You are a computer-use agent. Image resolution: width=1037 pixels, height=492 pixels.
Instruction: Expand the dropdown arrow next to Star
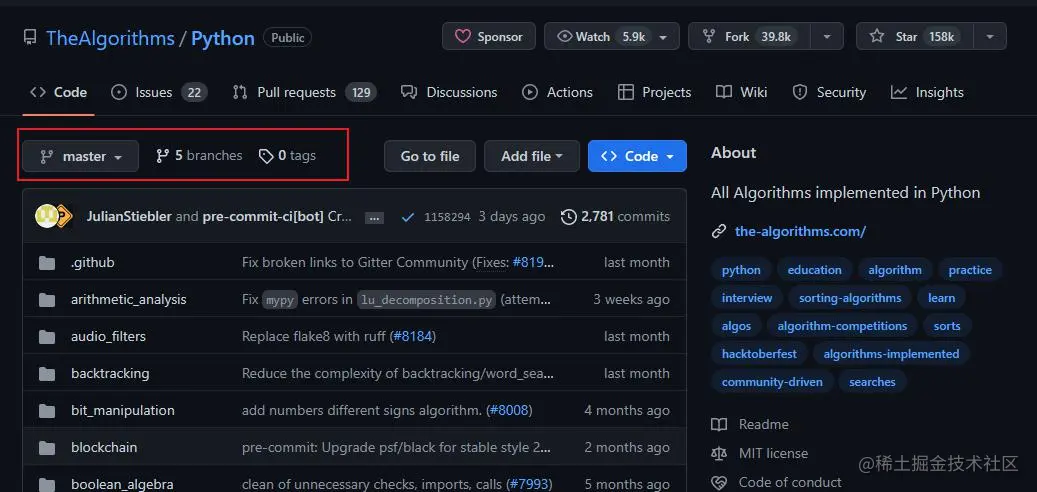(990, 36)
